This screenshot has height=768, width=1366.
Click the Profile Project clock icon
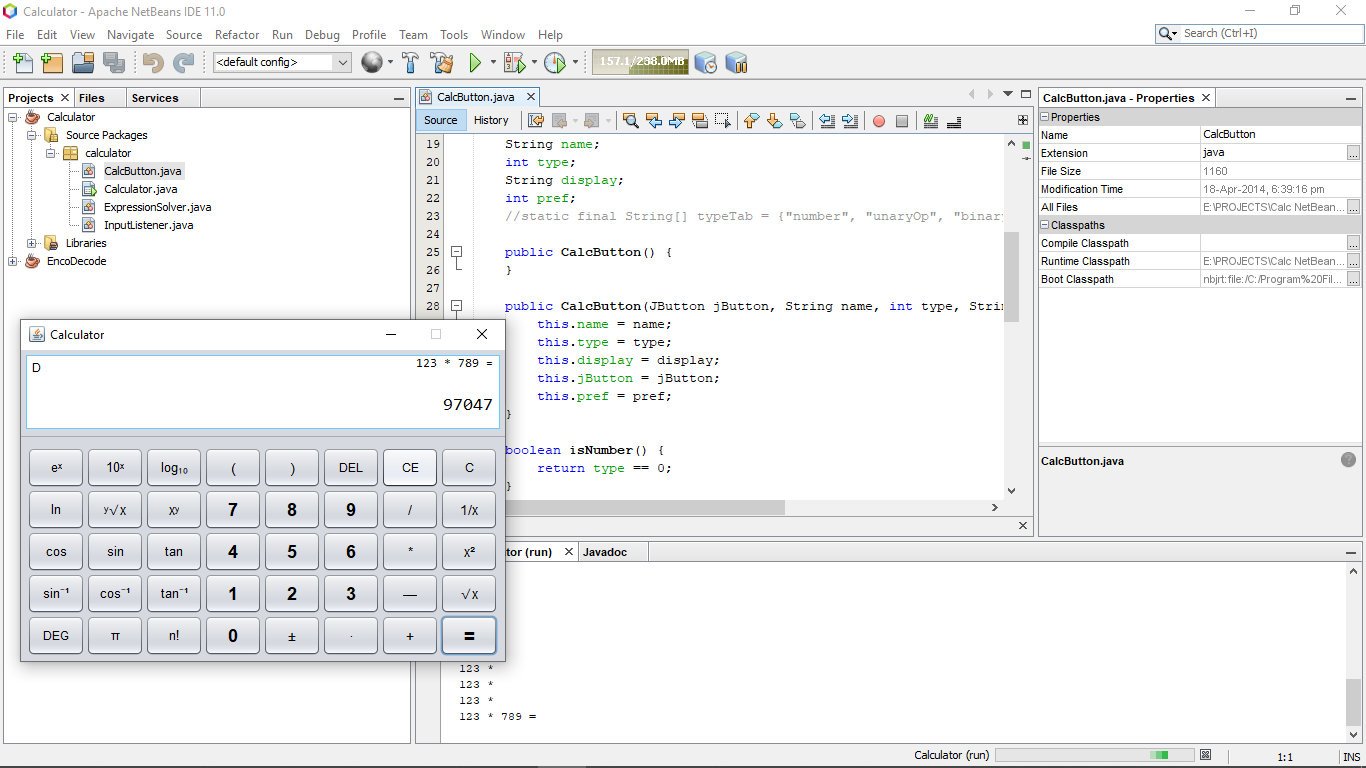555,63
